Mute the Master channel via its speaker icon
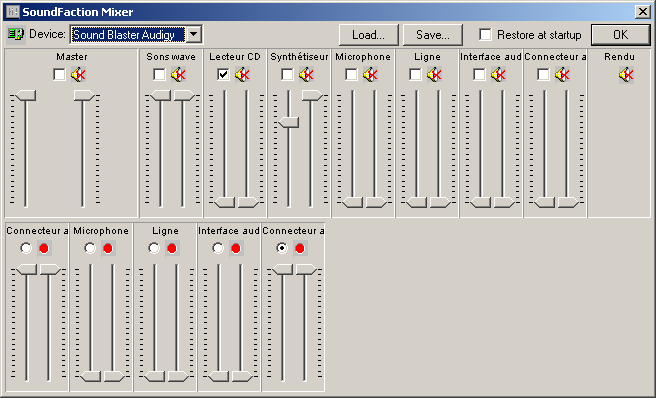Image resolution: width=656 pixels, height=398 pixels. coord(78,75)
